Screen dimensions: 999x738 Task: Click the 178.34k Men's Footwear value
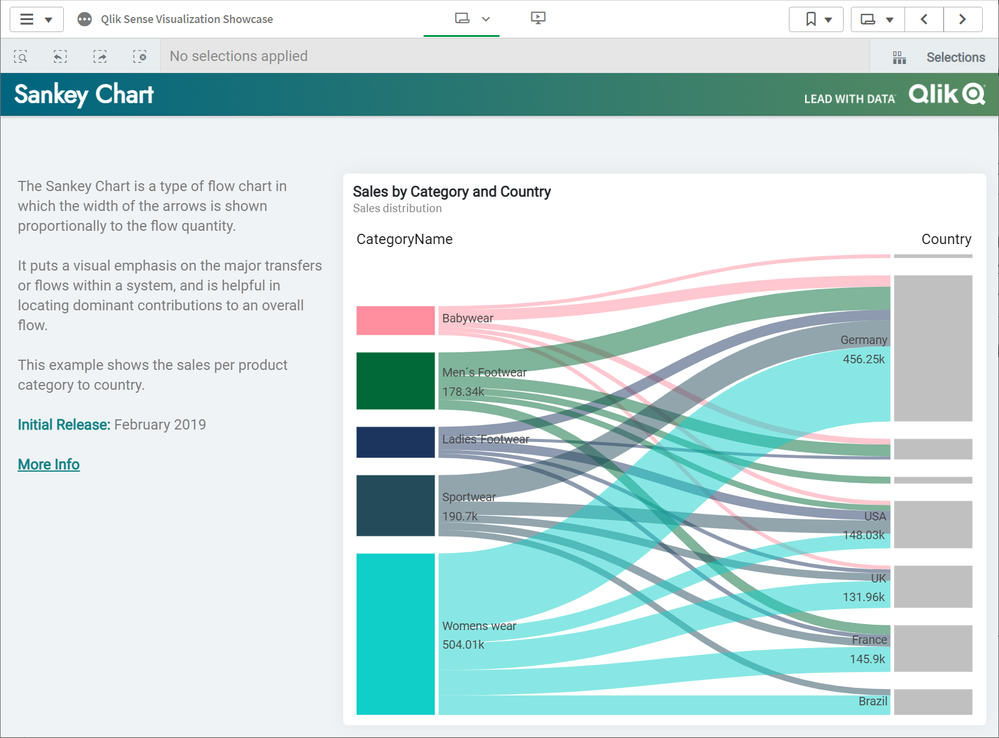tap(463, 392)
